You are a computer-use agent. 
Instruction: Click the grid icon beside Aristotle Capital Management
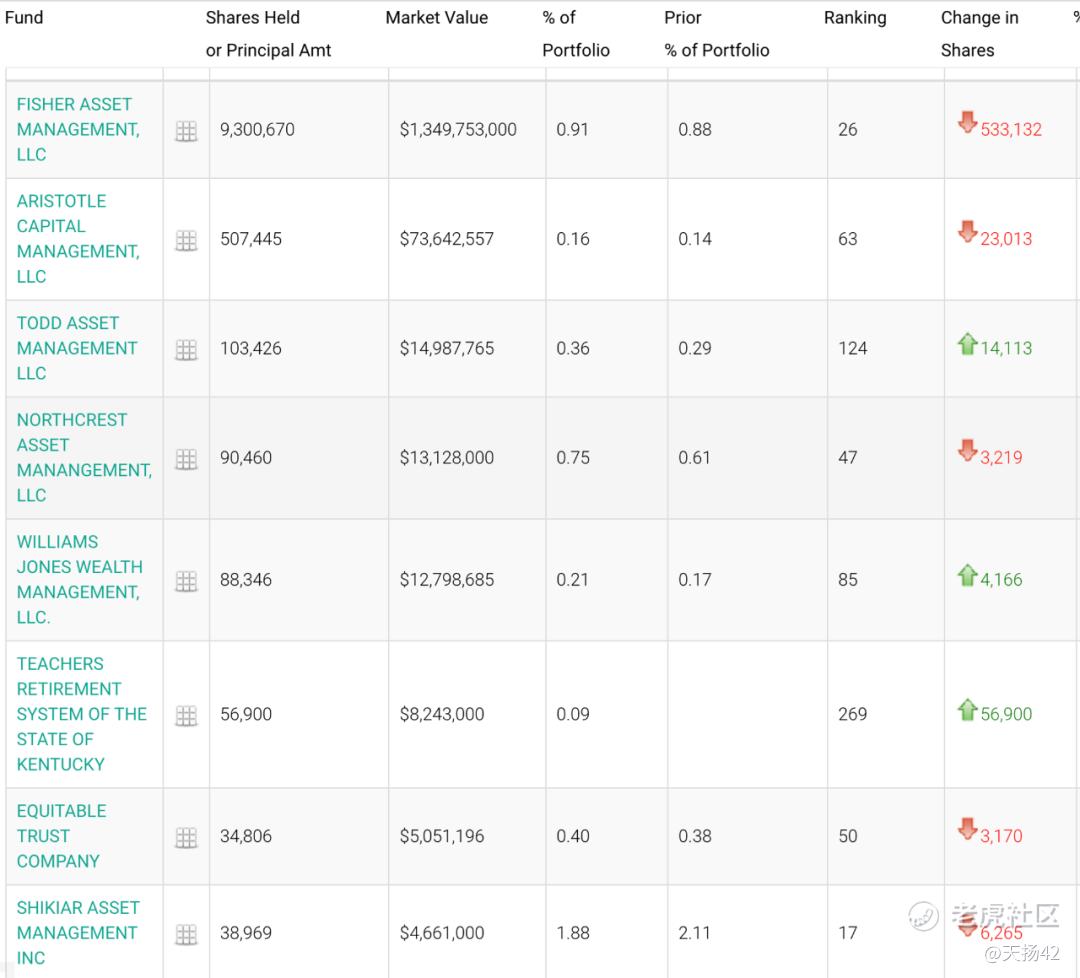tap(186, 240)
